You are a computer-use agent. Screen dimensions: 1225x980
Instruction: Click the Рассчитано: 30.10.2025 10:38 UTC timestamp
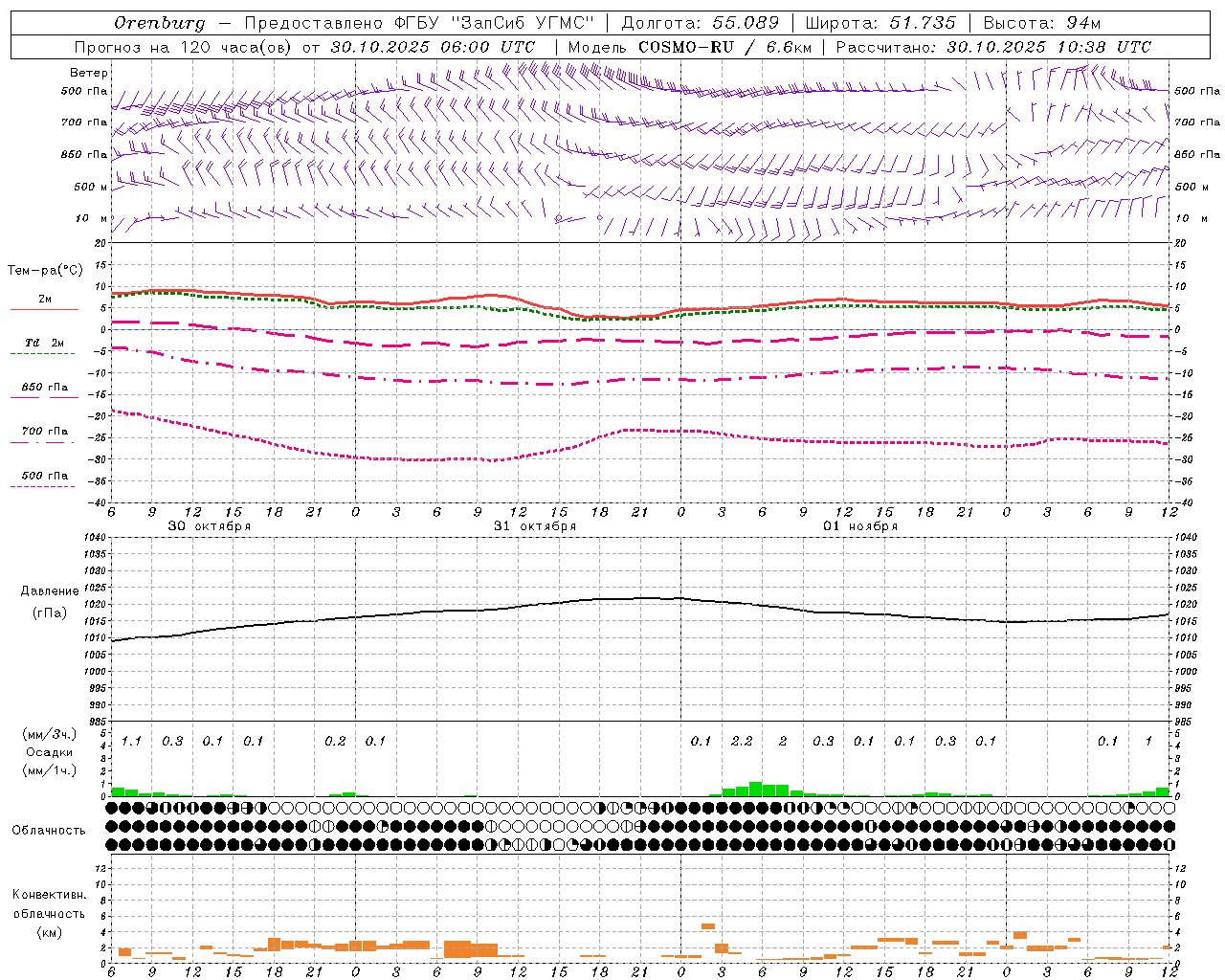coord(993,47)
